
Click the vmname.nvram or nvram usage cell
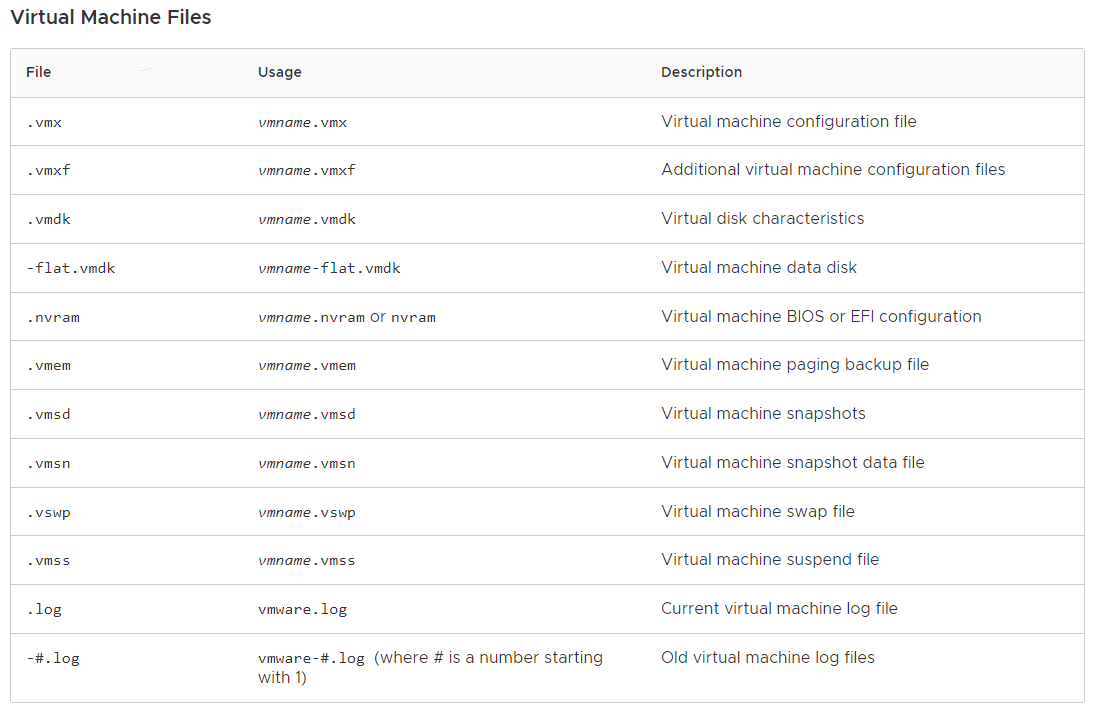coord(346,317)
